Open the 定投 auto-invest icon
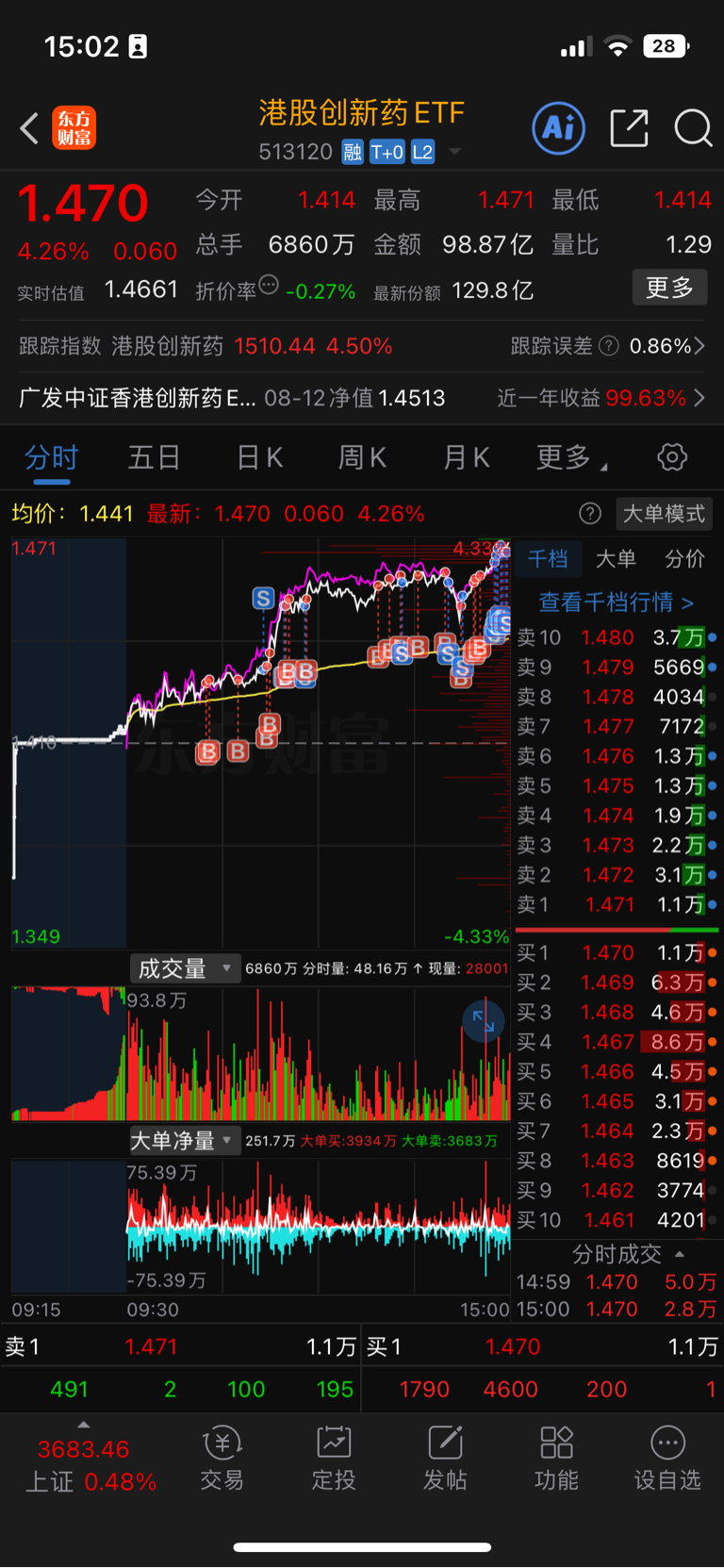724x1568 pixels. (x=334, y=1459)
